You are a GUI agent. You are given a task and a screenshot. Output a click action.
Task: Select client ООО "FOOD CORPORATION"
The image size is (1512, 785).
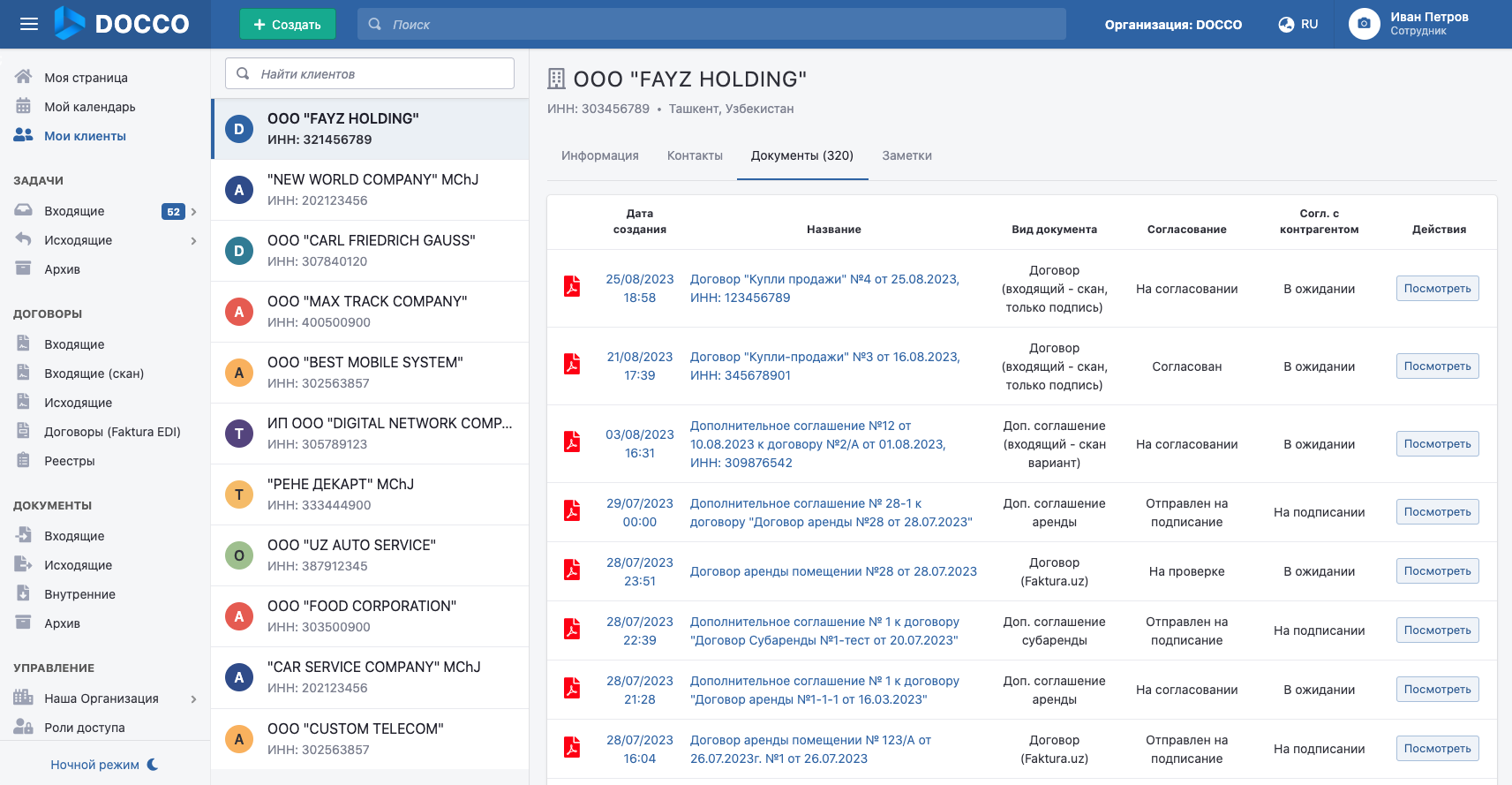click(370, 616)
